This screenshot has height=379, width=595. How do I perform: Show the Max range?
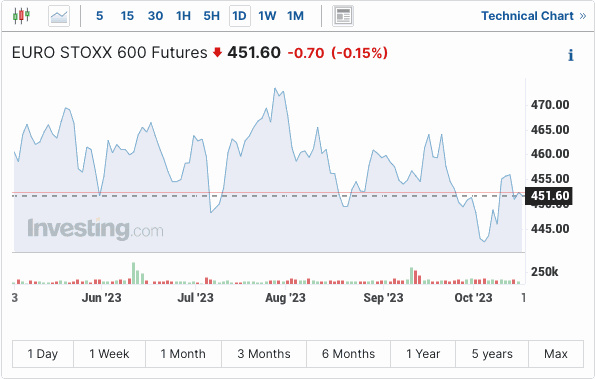556,354
